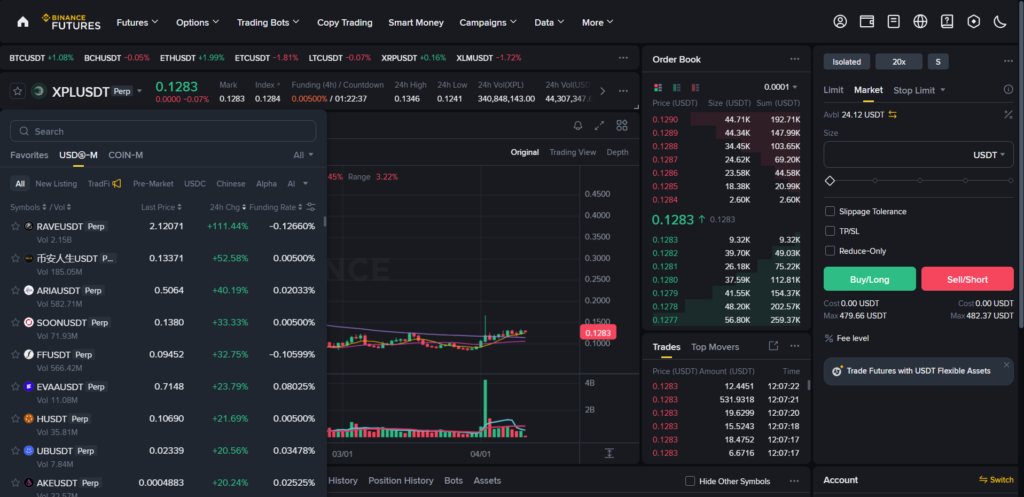Screen dimensions: 1024x497
Task: Expand the More menu
Action: (x=598, y=22)
